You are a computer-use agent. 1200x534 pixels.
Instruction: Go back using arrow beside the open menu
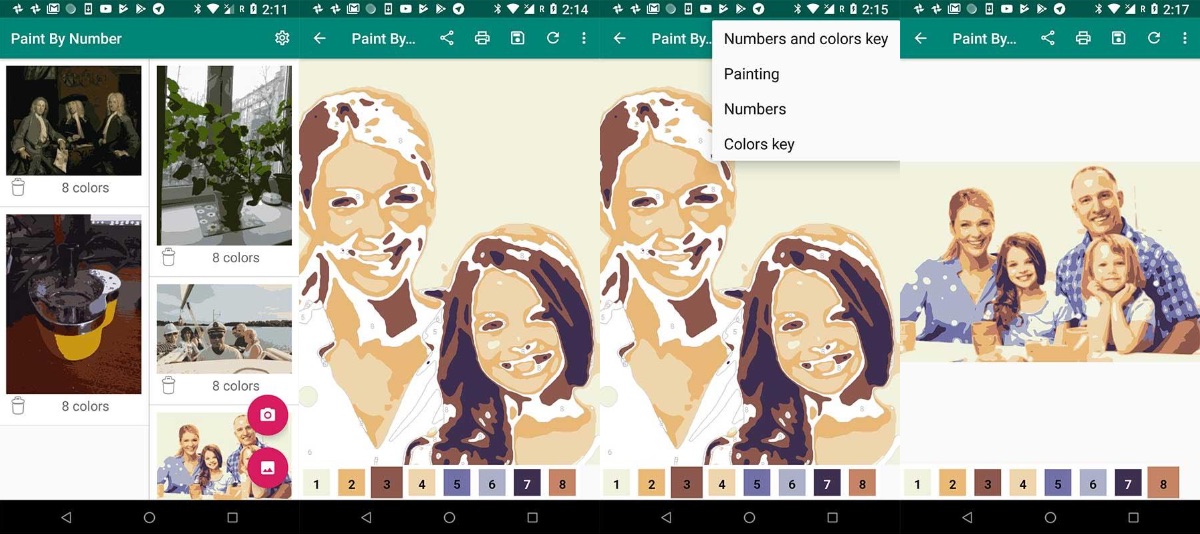[x=619, y=38]
